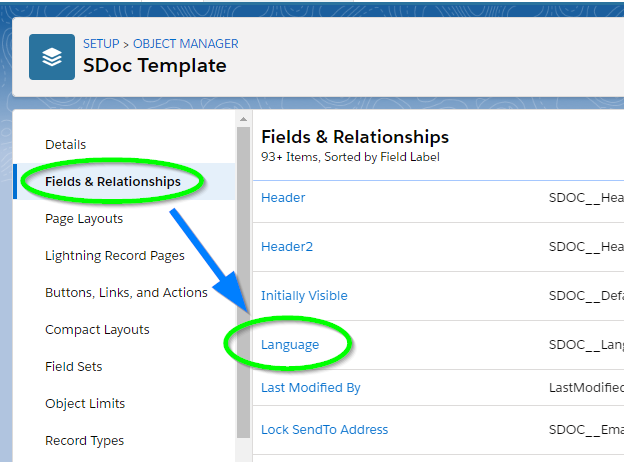Click the API name in the Header row

click(x=586, y=197)
